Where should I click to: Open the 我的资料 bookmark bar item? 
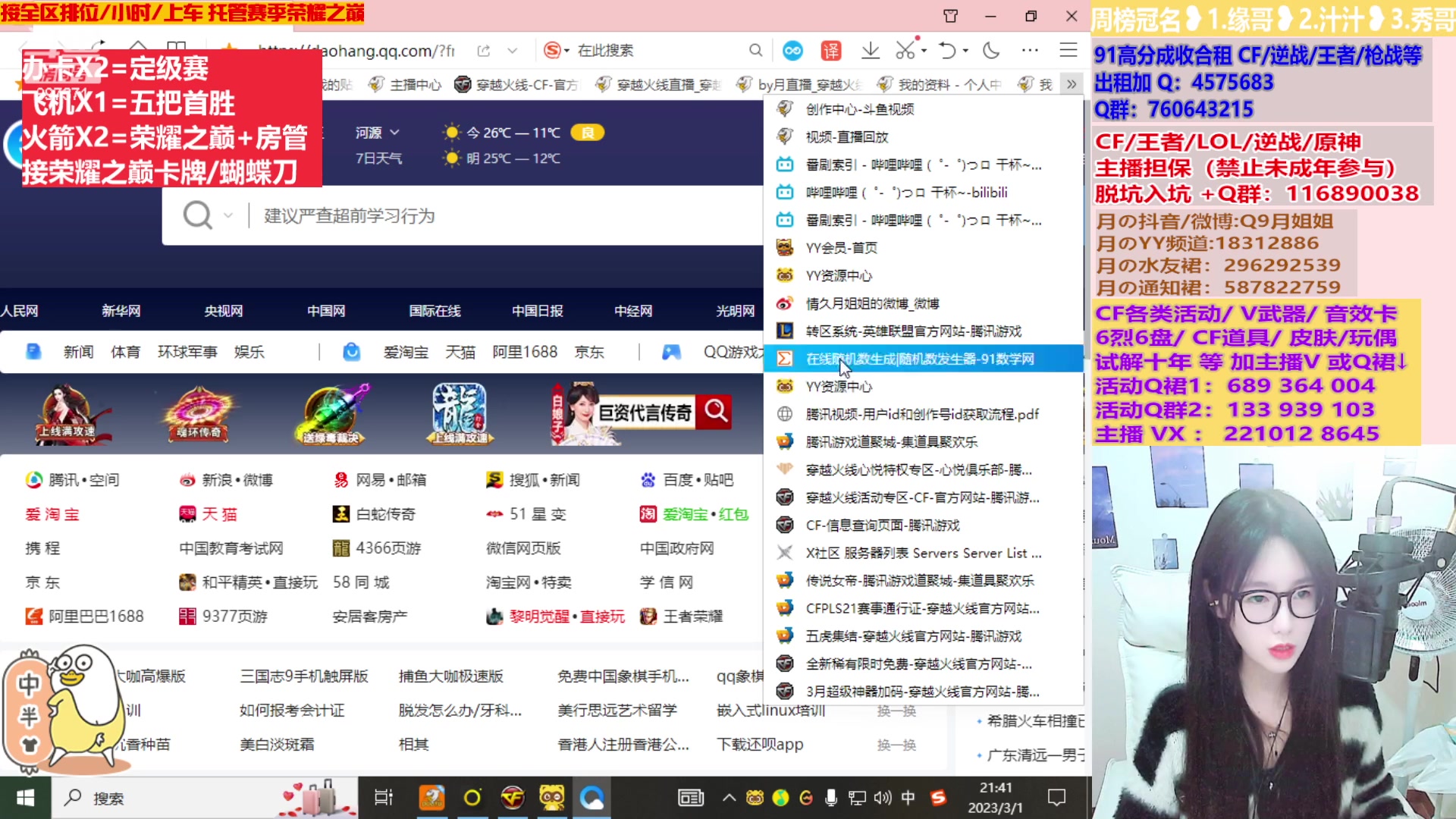940,85
